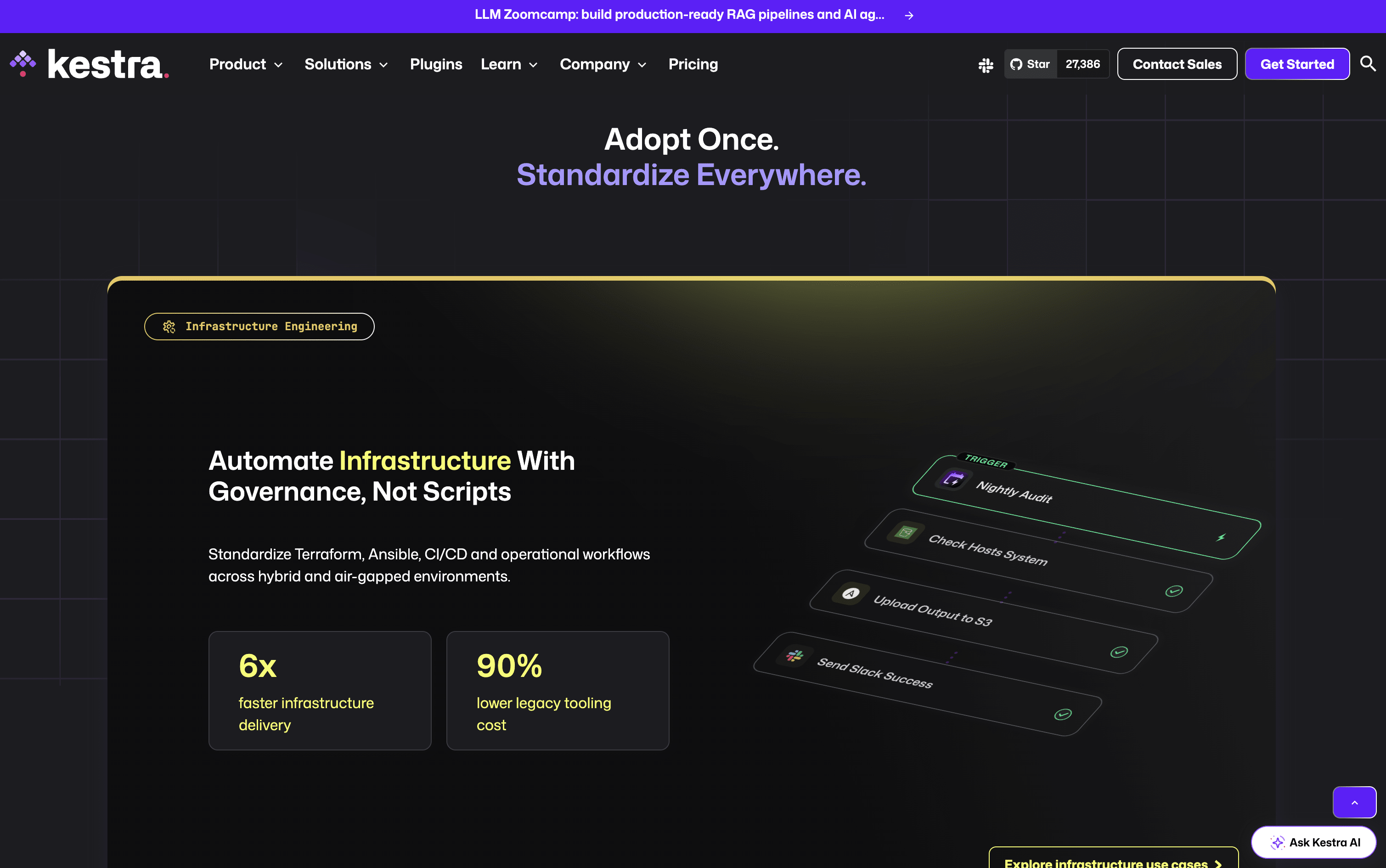Expand the Company dropdown menu
1386x868 pixels.
[x=604, y=64]
